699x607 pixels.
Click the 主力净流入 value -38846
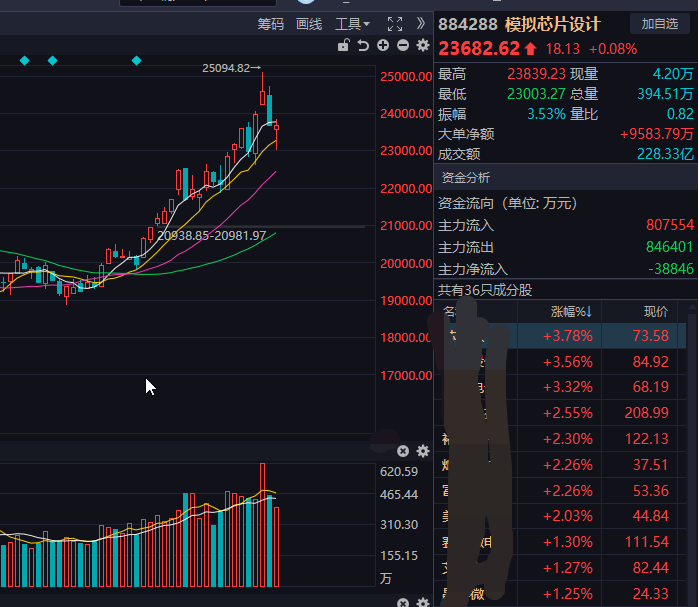[x=670, y=269]
